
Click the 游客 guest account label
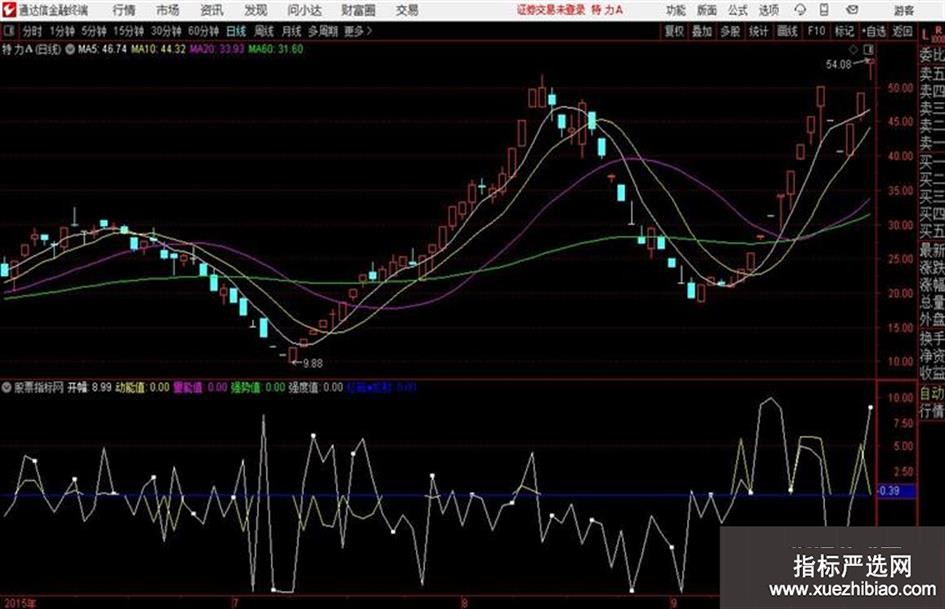click(903, 10)
